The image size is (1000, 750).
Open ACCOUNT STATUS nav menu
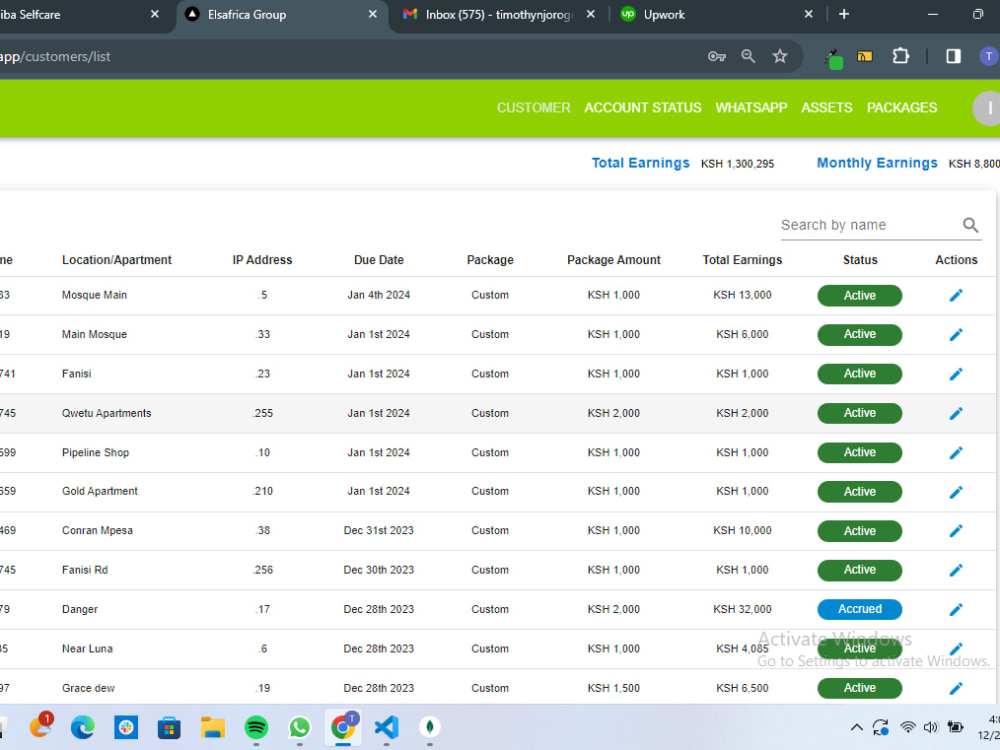643,108
